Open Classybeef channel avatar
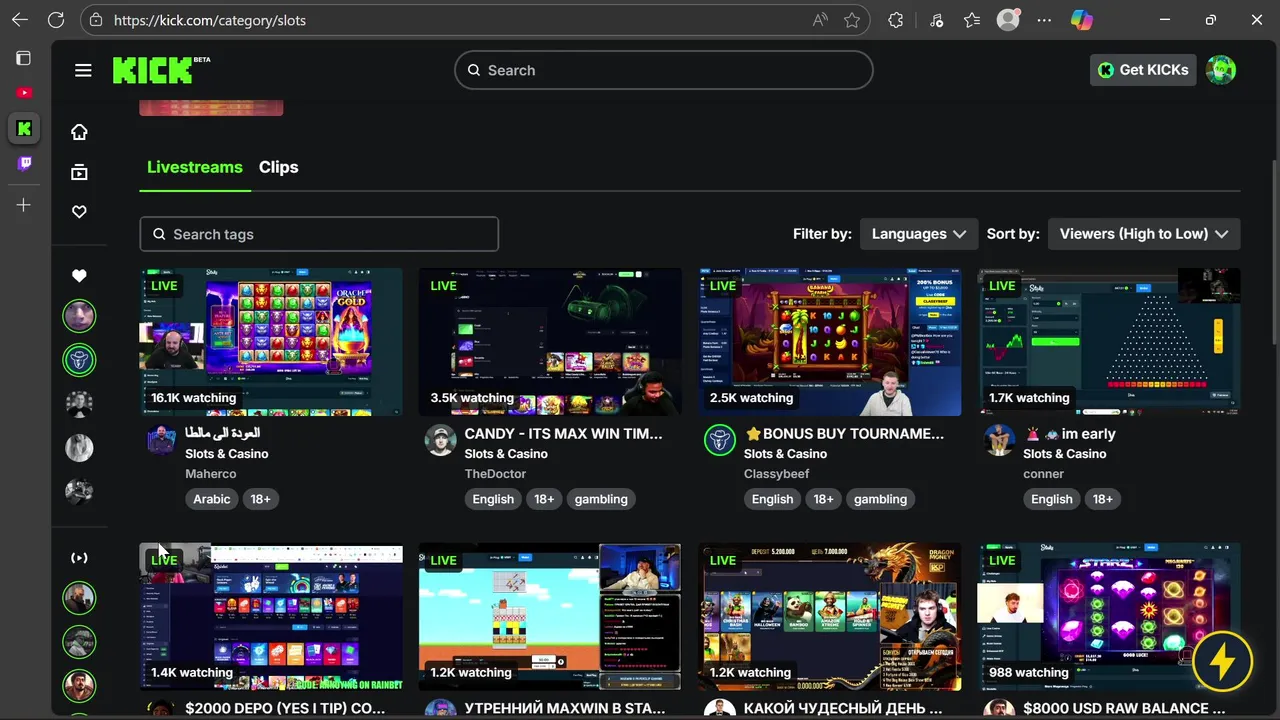This screenshot has height=720, width=1280. [x=720, y=440]
